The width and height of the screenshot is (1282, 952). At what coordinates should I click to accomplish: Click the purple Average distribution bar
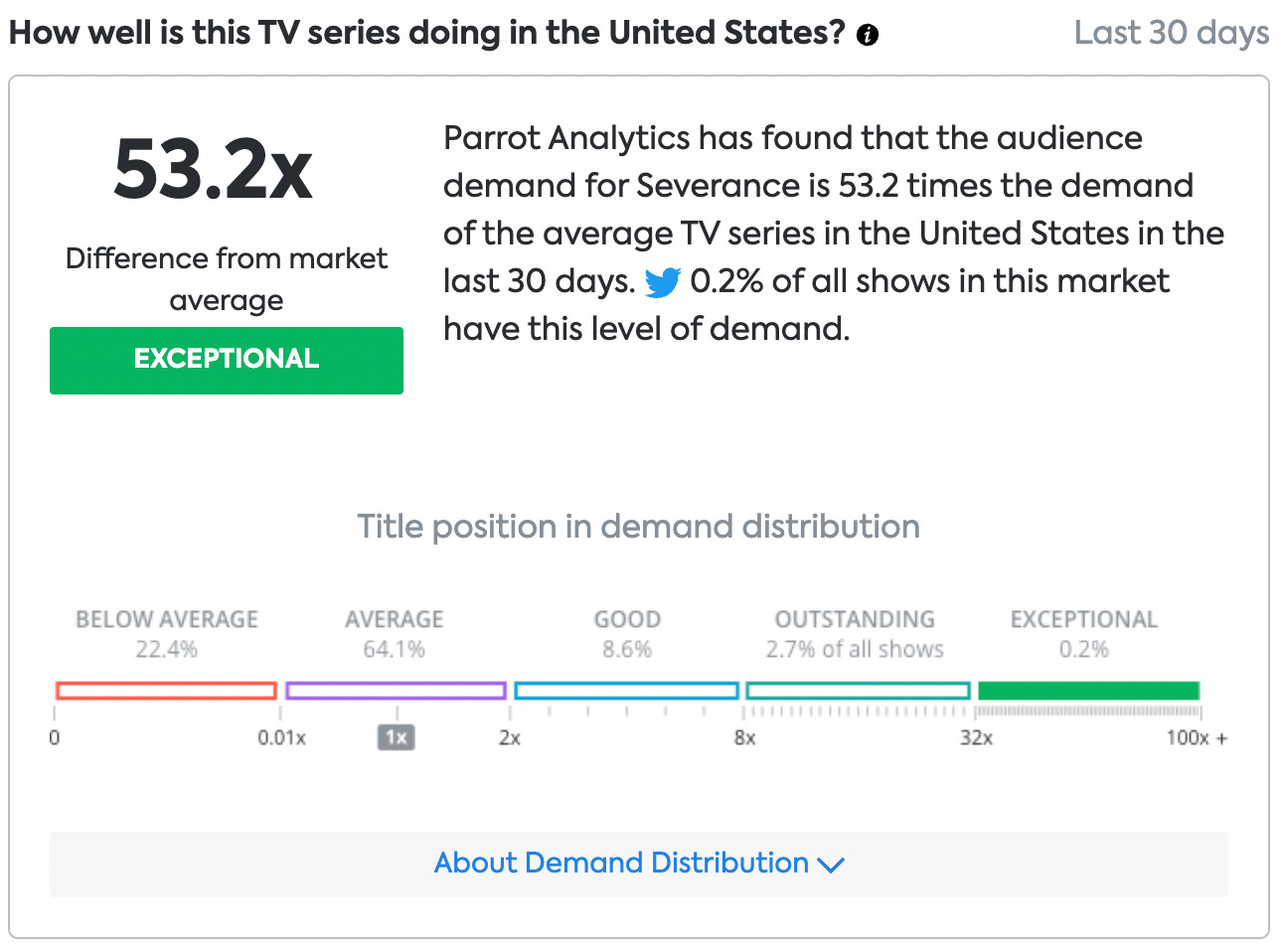(x=396, y=691)
